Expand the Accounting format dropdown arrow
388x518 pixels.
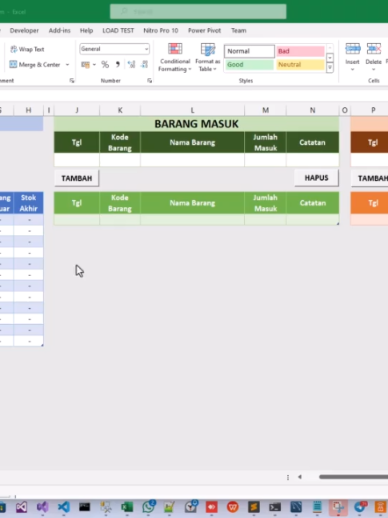pyautogui.click(x=94, y=65)
